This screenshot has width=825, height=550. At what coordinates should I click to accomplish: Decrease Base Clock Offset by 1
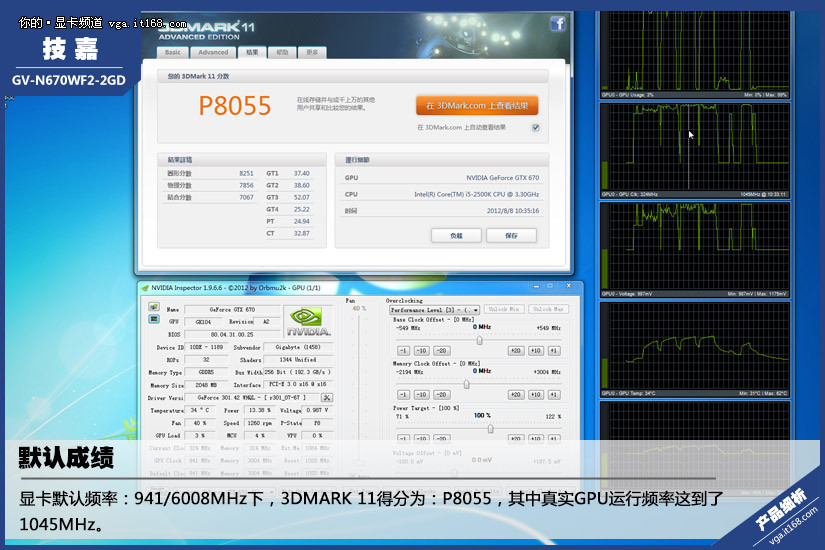(x=403, y=351)
